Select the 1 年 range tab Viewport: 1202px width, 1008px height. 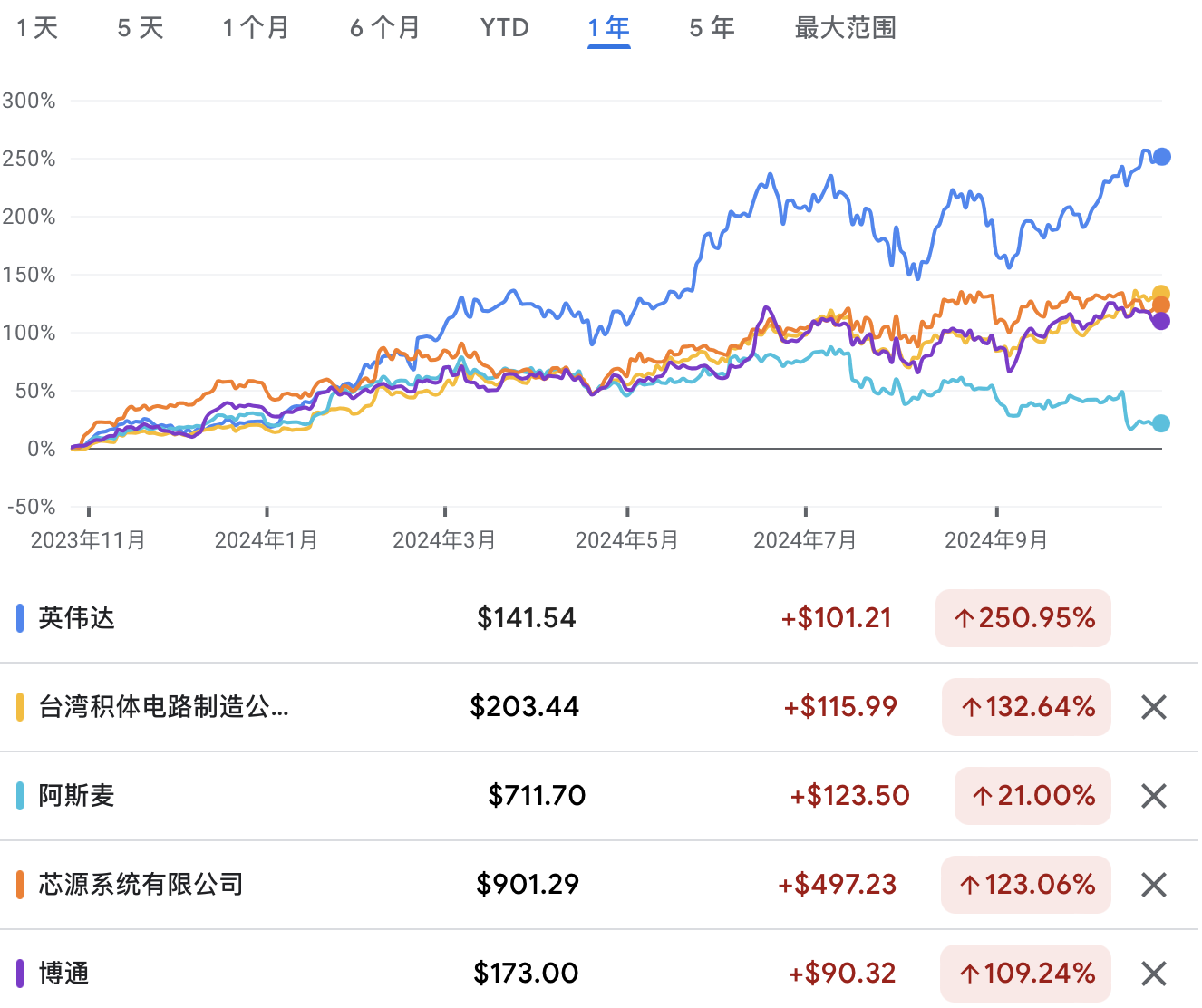pos(608,28)
